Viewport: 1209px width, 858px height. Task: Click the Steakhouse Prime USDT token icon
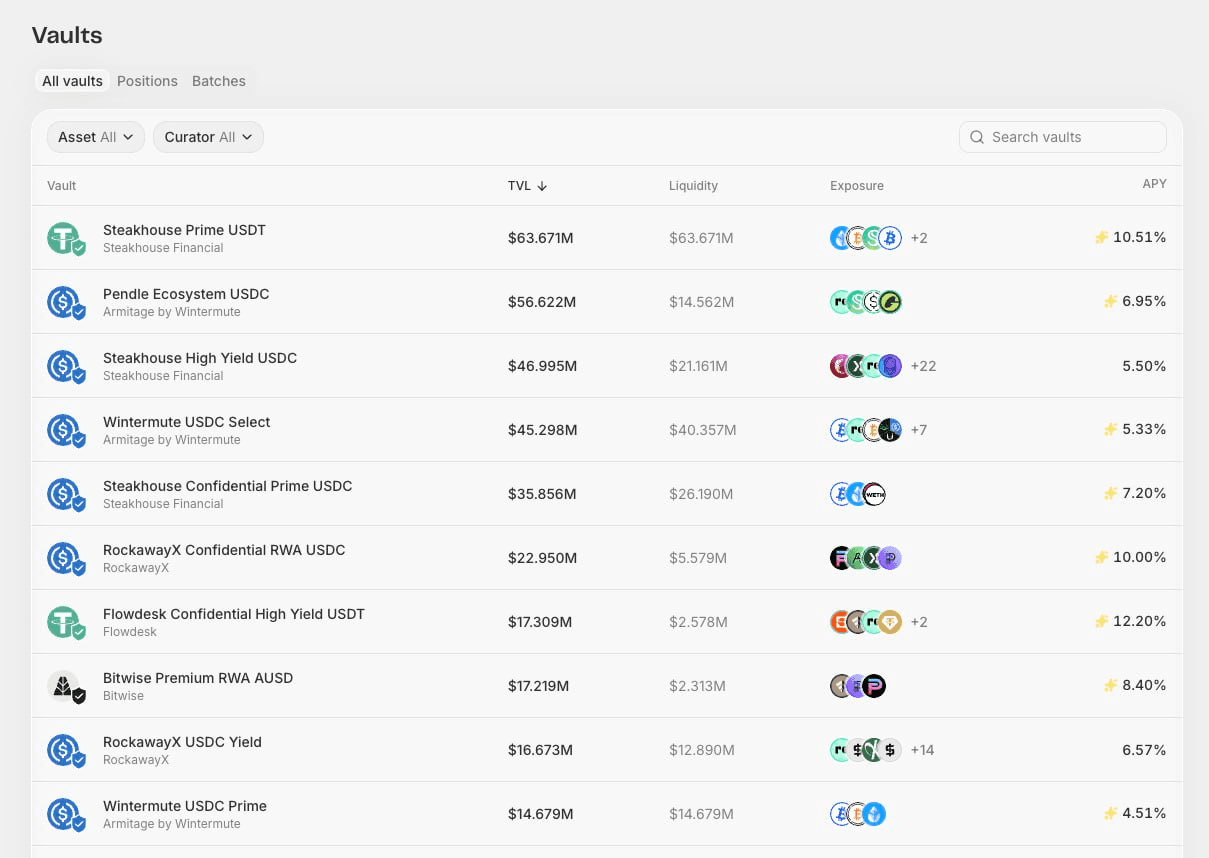pos(66,238)
